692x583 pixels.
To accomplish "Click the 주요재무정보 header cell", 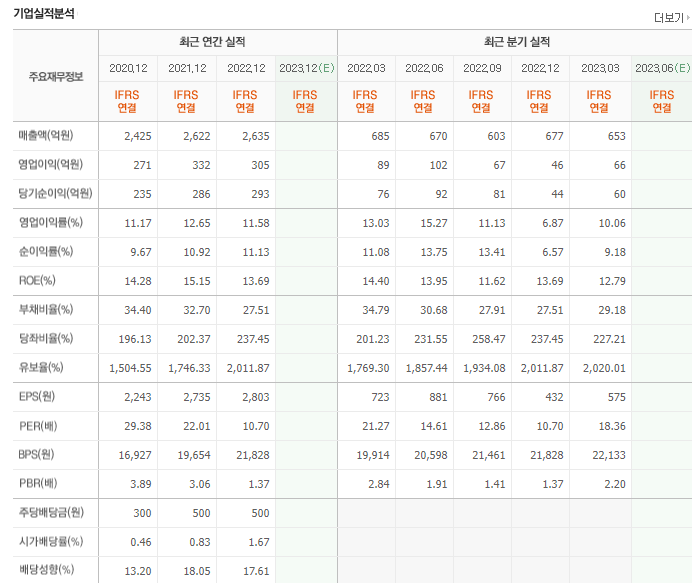I will coord(56,77).
